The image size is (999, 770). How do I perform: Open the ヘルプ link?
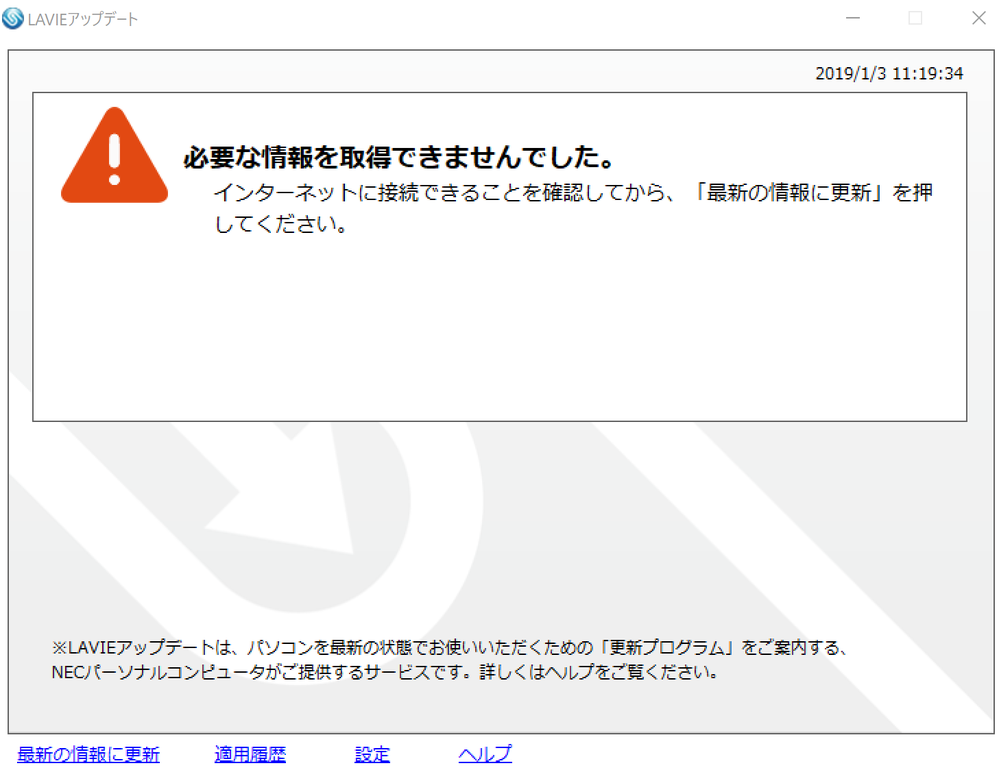tap(485, 754)
